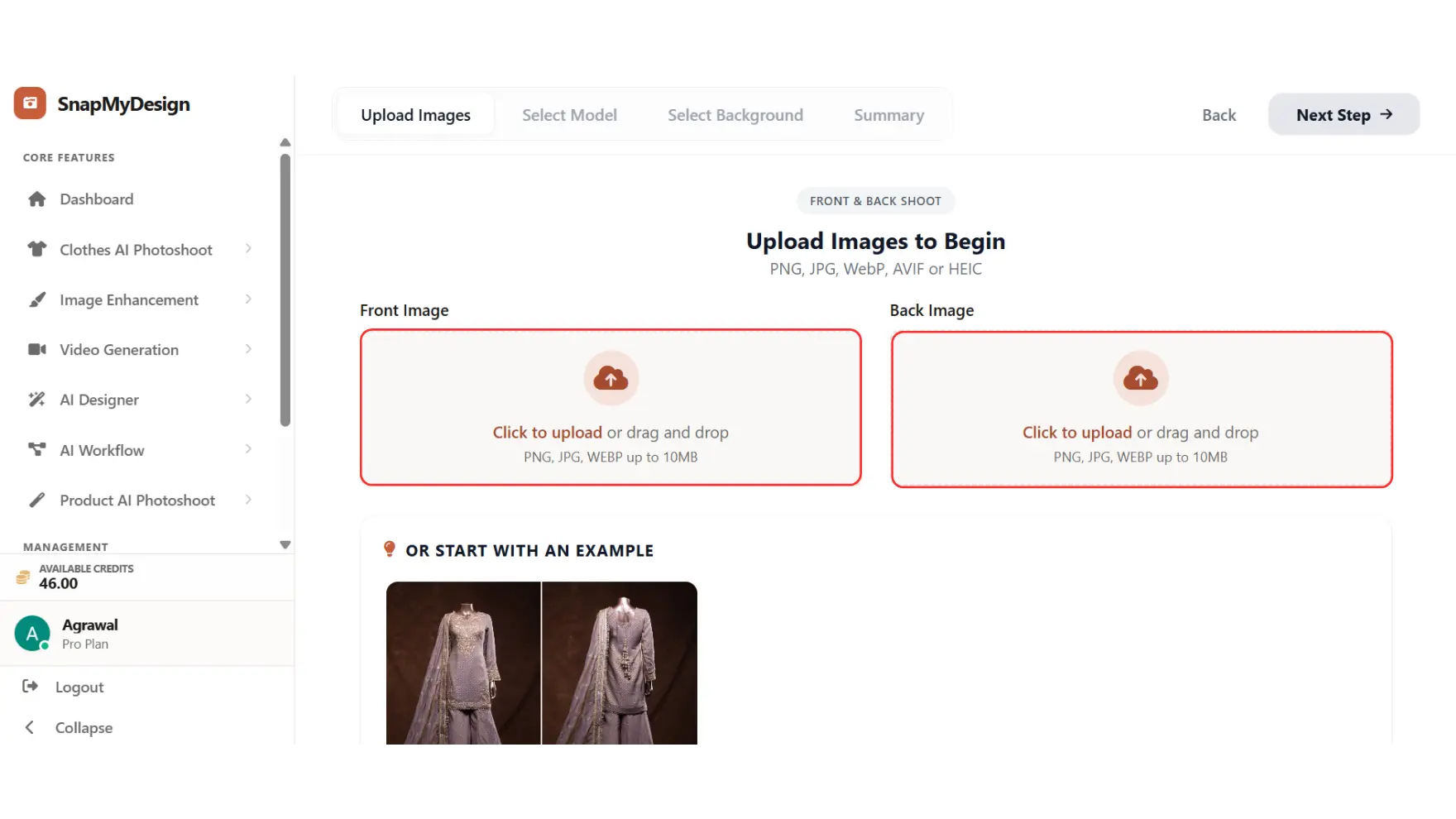
Task: Click the Collapse sidebar arrow icon
Action: tap(30, 727)
